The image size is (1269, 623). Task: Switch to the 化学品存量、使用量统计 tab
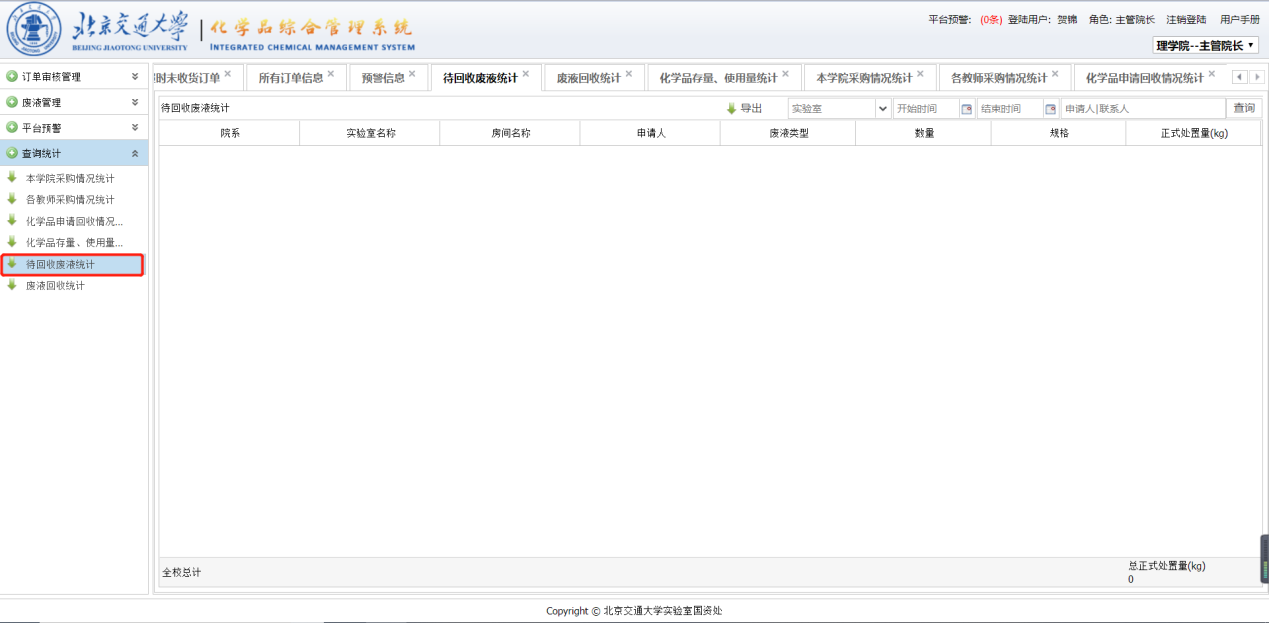(x=718, y=78)
